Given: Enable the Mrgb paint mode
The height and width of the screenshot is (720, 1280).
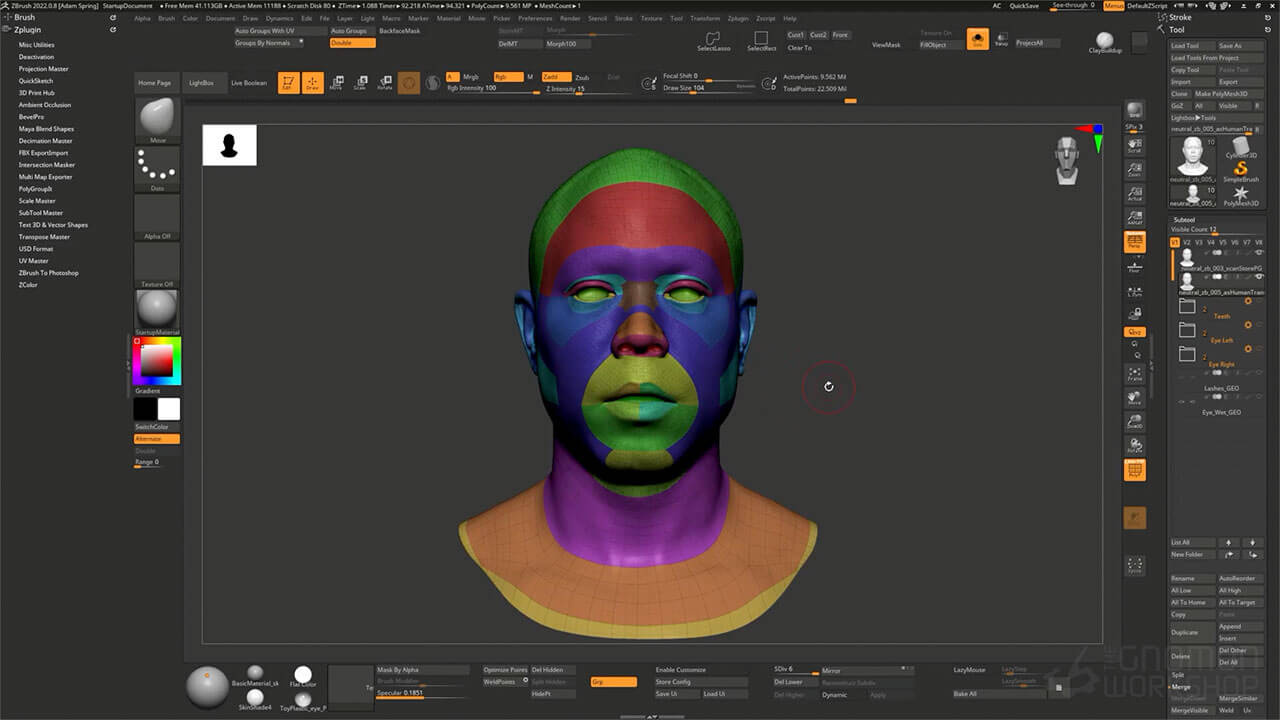Looking at the screenshot, I should coord(472,76).
